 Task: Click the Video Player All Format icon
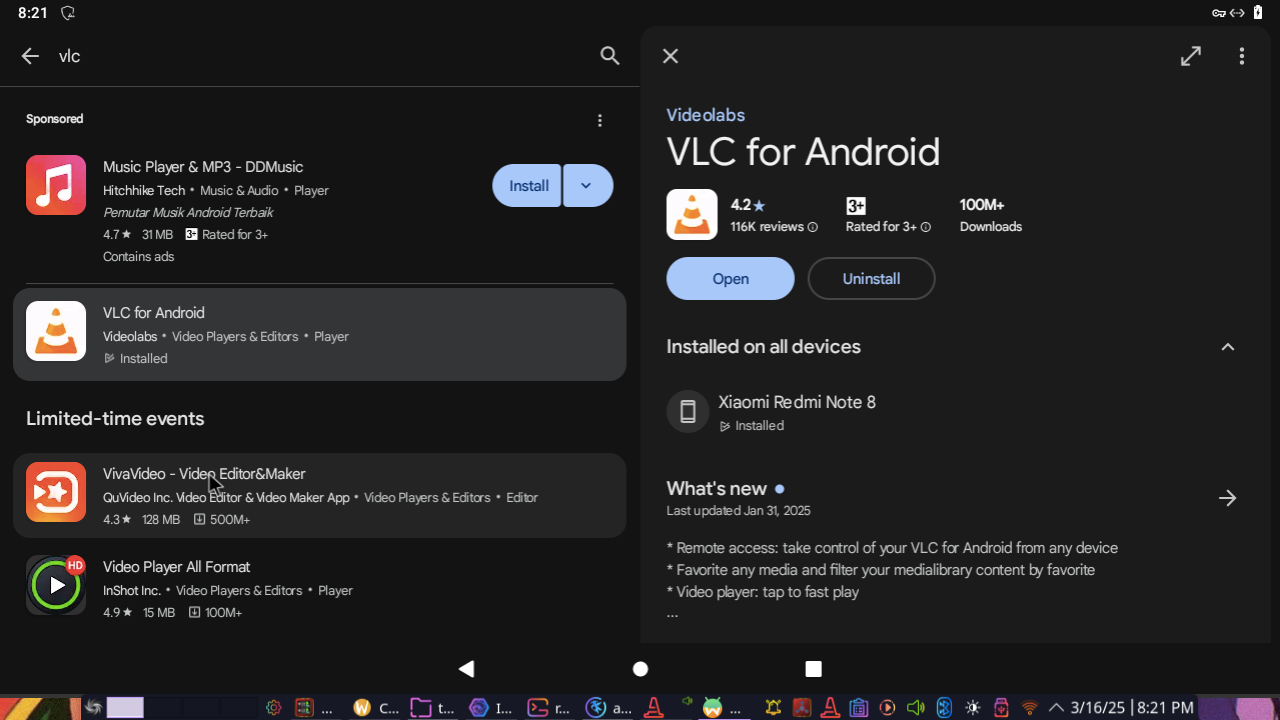56,585
